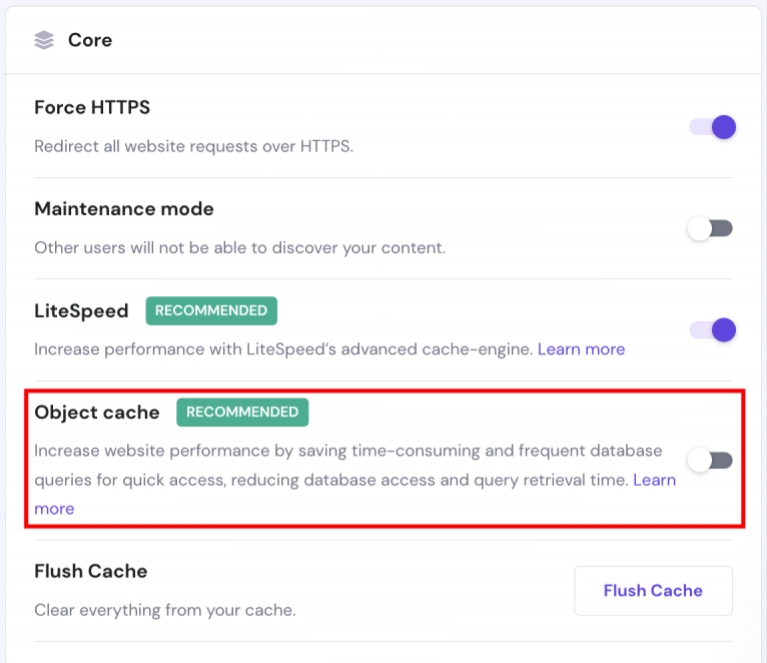Viewport: 767px width, 663px height.
Task: Disable the Force HTTPS toggle
Action: pyautogui.click(x=712, y=127)
